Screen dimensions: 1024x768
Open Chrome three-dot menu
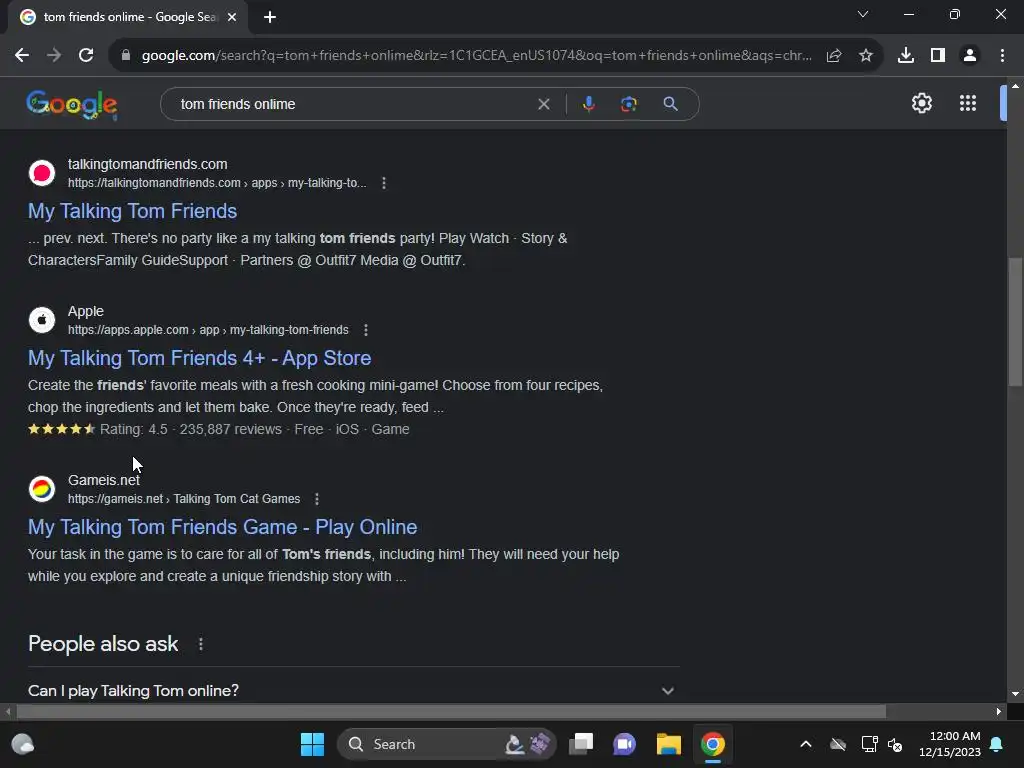1002,56
